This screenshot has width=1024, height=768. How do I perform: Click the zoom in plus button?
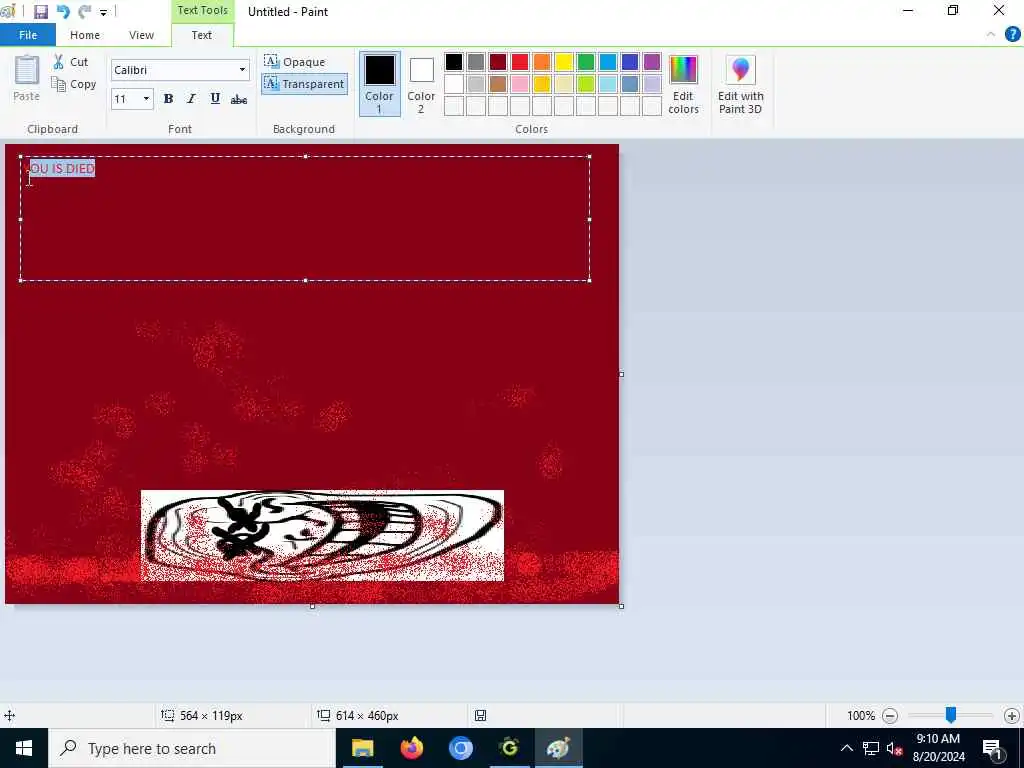(1012, 716)
